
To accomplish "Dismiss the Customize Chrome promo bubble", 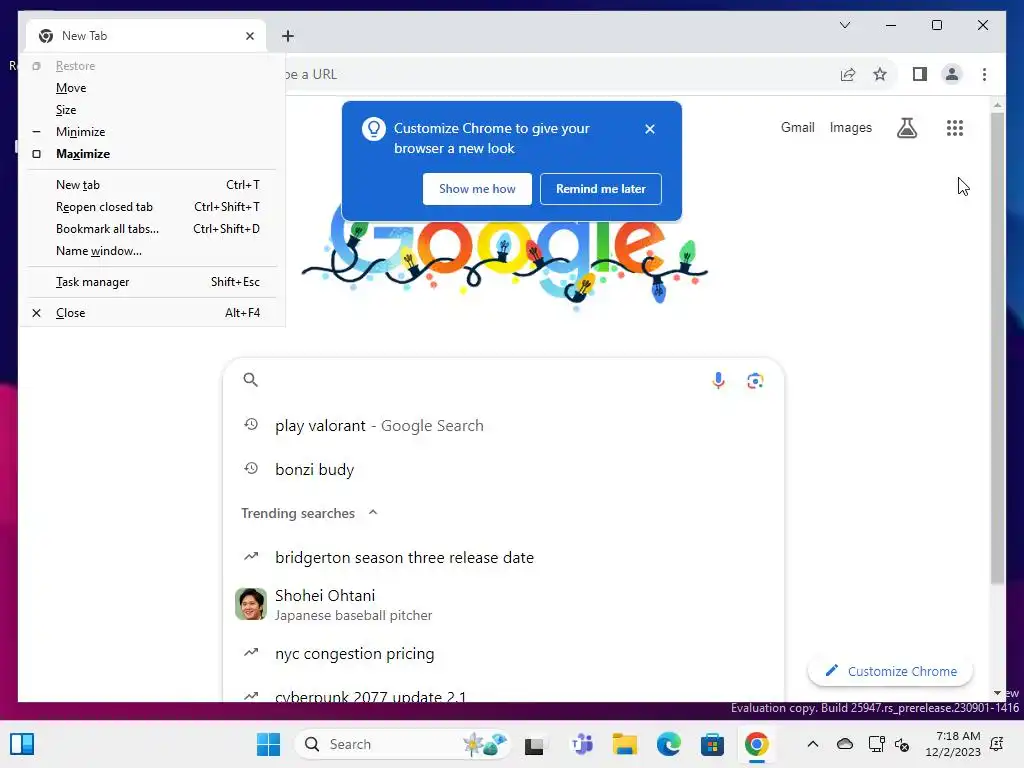I will 650,129.
